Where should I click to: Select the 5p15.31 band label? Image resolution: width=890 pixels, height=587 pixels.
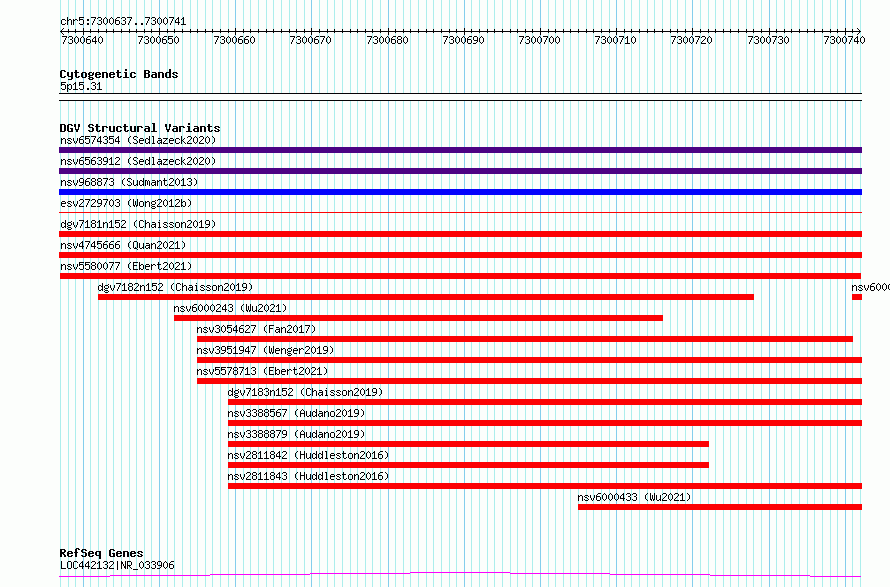pyautogui.click(x=81, y=86)
